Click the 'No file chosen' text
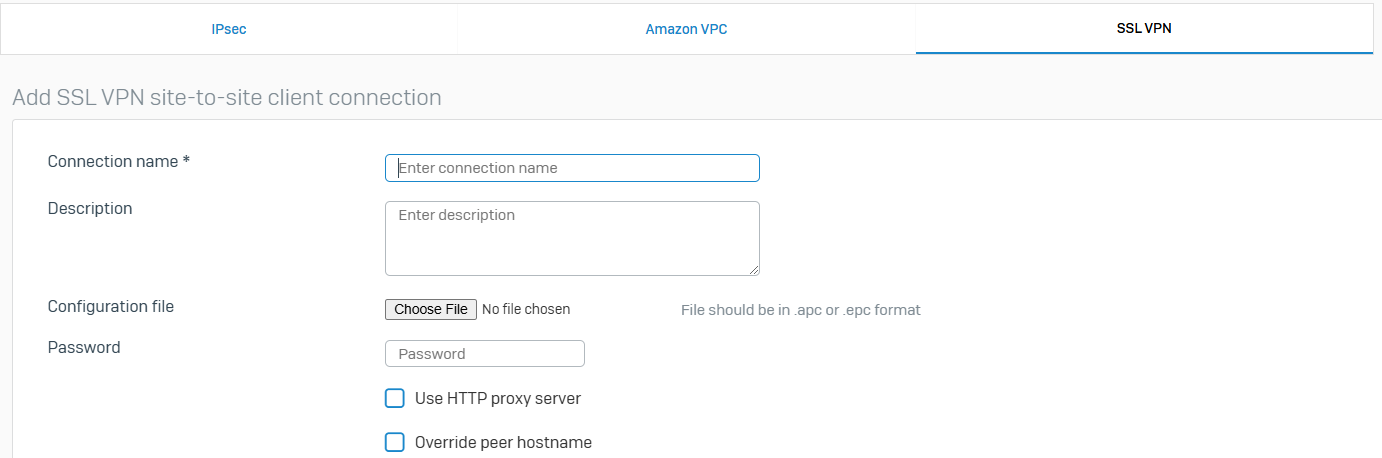The height and width of the screenshot is (458, 1382). click(x=526, y=309)
